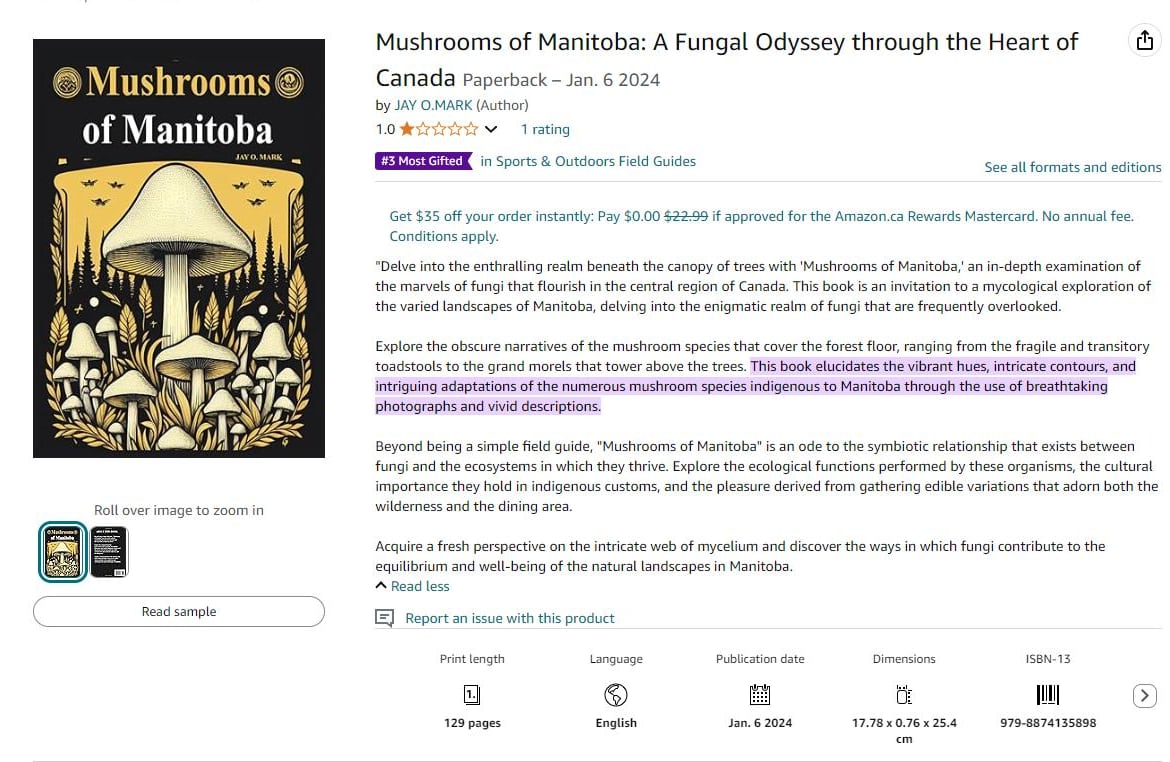Open the 1 rating link
Screen dimensions: 1170x762
(545, 129)
